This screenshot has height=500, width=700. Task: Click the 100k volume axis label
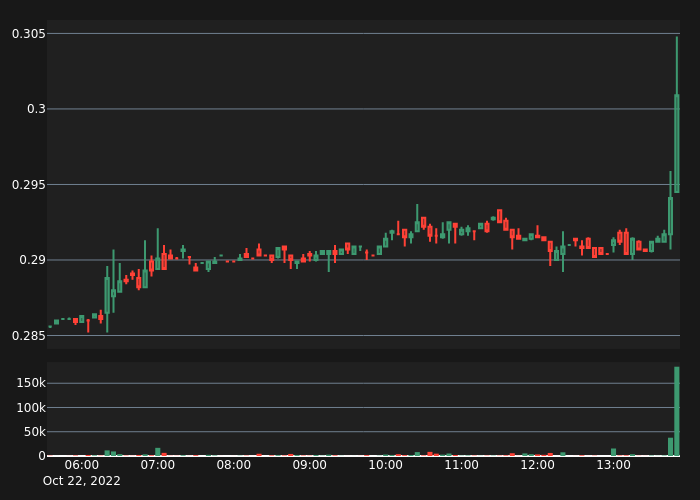(x=31, y=408)
